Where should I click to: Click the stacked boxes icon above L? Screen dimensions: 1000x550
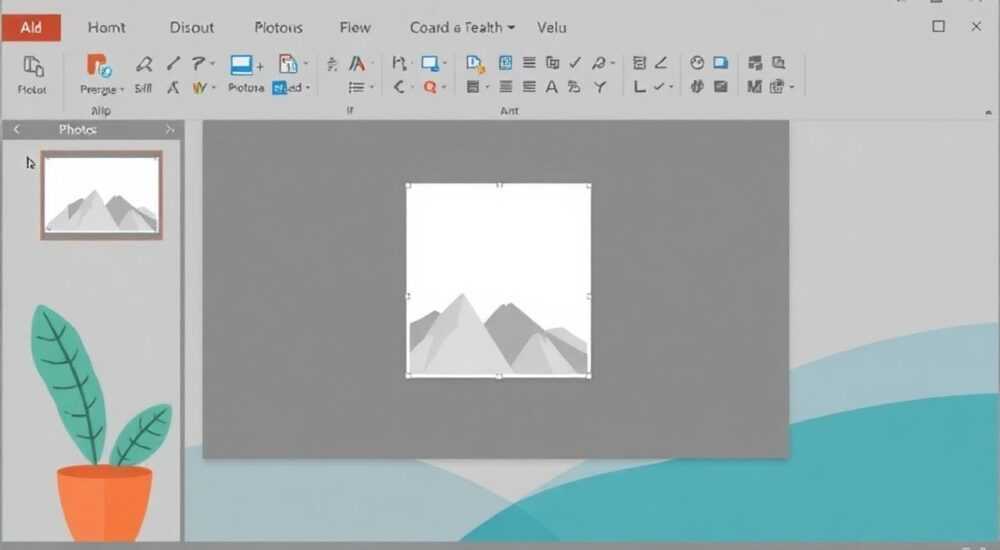(639, 63)
